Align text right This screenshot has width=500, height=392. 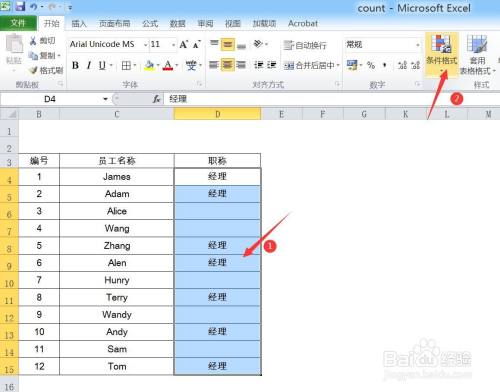pos(241,65)
